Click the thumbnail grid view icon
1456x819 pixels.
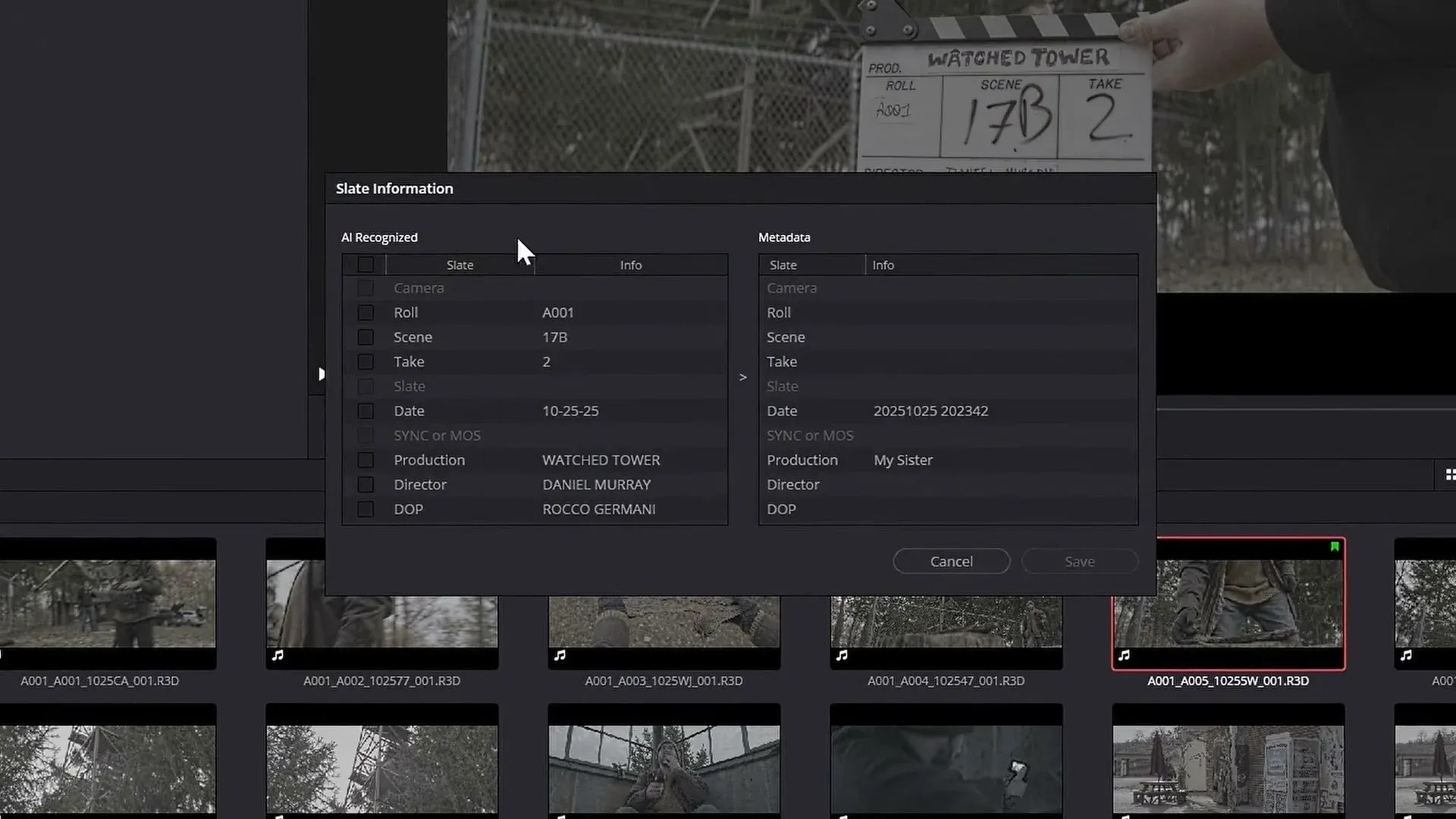[x=1450, y=475]
